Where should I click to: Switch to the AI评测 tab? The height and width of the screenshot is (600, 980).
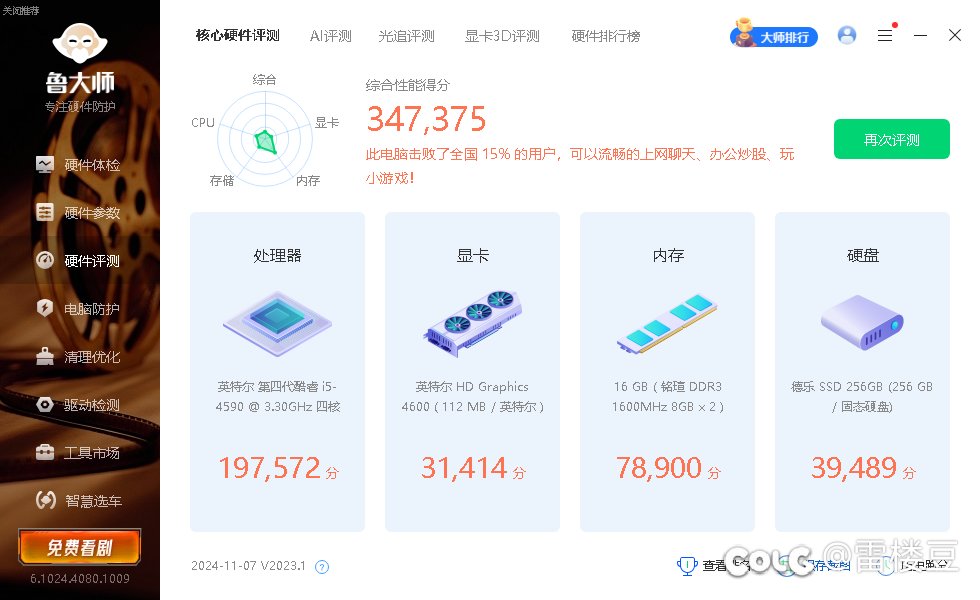click(x=331, y=36)
